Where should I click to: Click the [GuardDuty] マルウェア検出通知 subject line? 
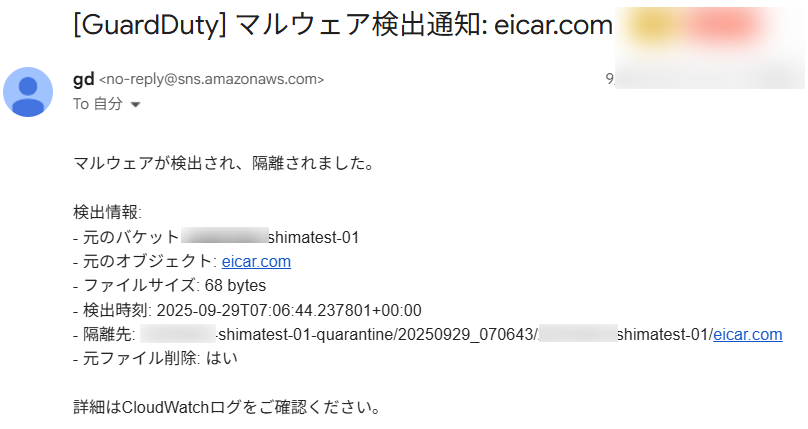[x=280, y=27]
